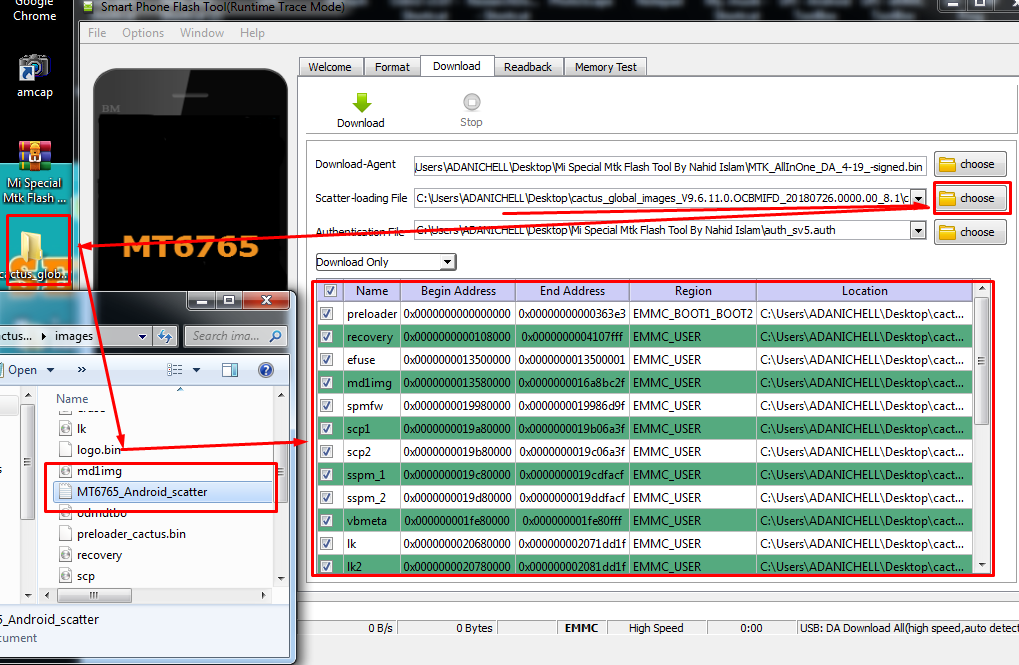
Task: Click the green Download arrow icon
Action: pos(362,103)
